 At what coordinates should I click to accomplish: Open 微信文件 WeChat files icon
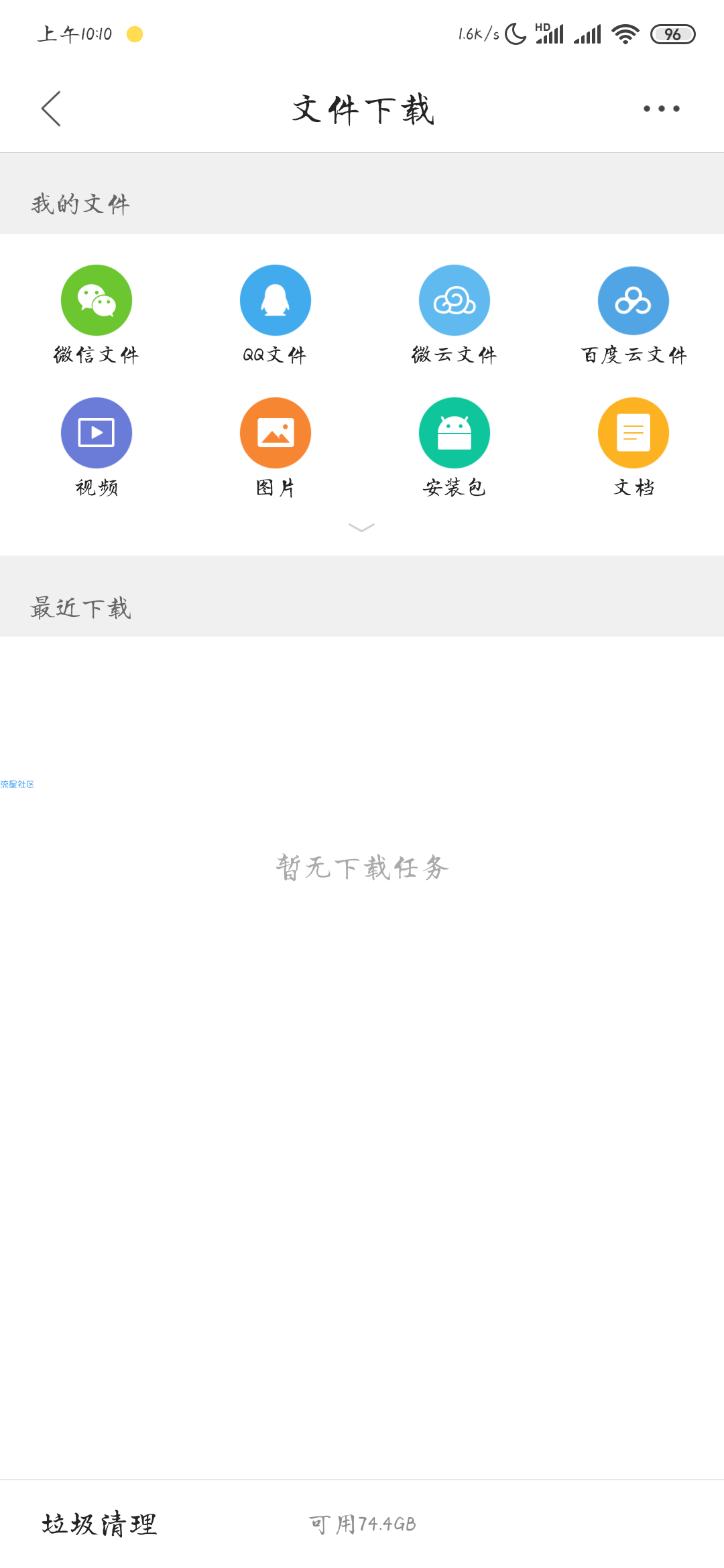[97, 300]
